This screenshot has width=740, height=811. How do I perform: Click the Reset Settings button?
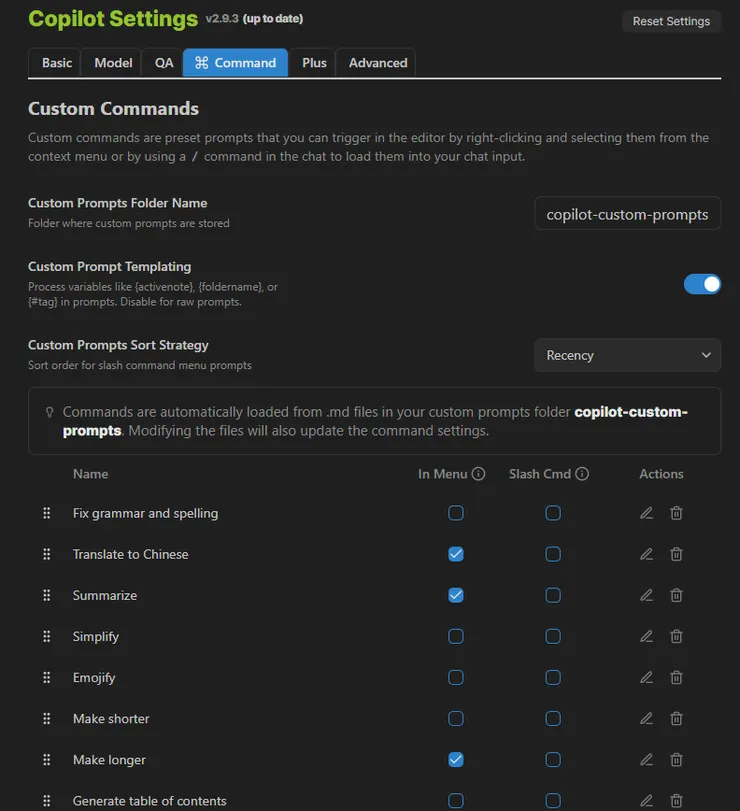pyautogui.click(x=671, y=21)
